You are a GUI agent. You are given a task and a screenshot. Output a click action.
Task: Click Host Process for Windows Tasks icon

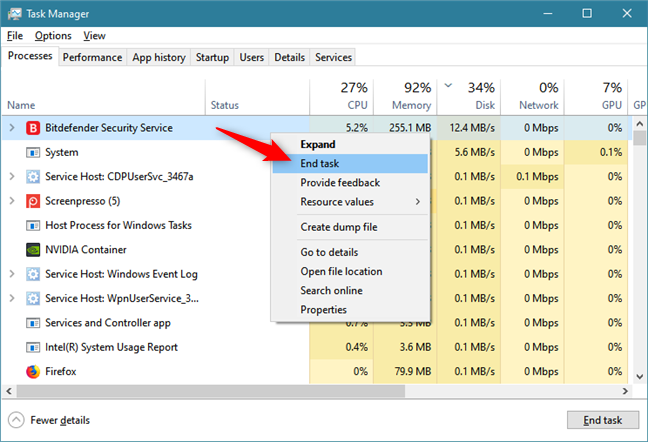pyautogui.click(x=33, y=226)
